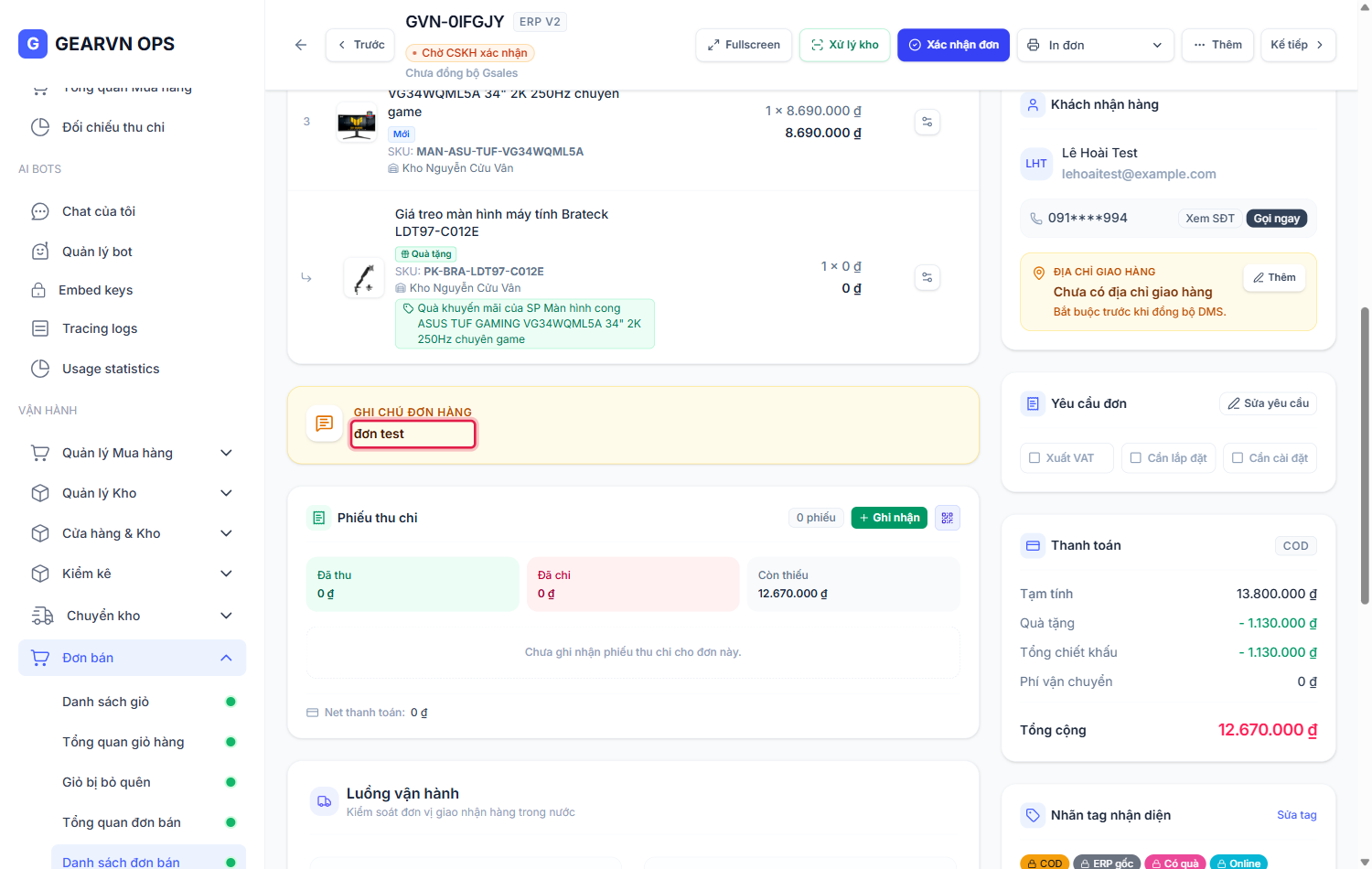This screenshot has height=869, width=1372.
Task: Click lehoaitest@example.com email
Action: [1139, 174]
